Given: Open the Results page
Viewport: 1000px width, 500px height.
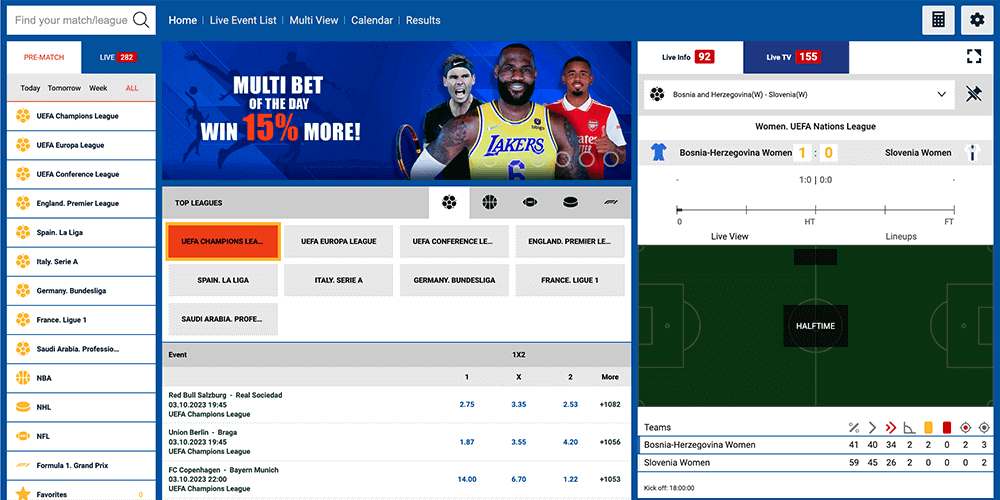Looking at the screenshot, I should coord(423,20).
